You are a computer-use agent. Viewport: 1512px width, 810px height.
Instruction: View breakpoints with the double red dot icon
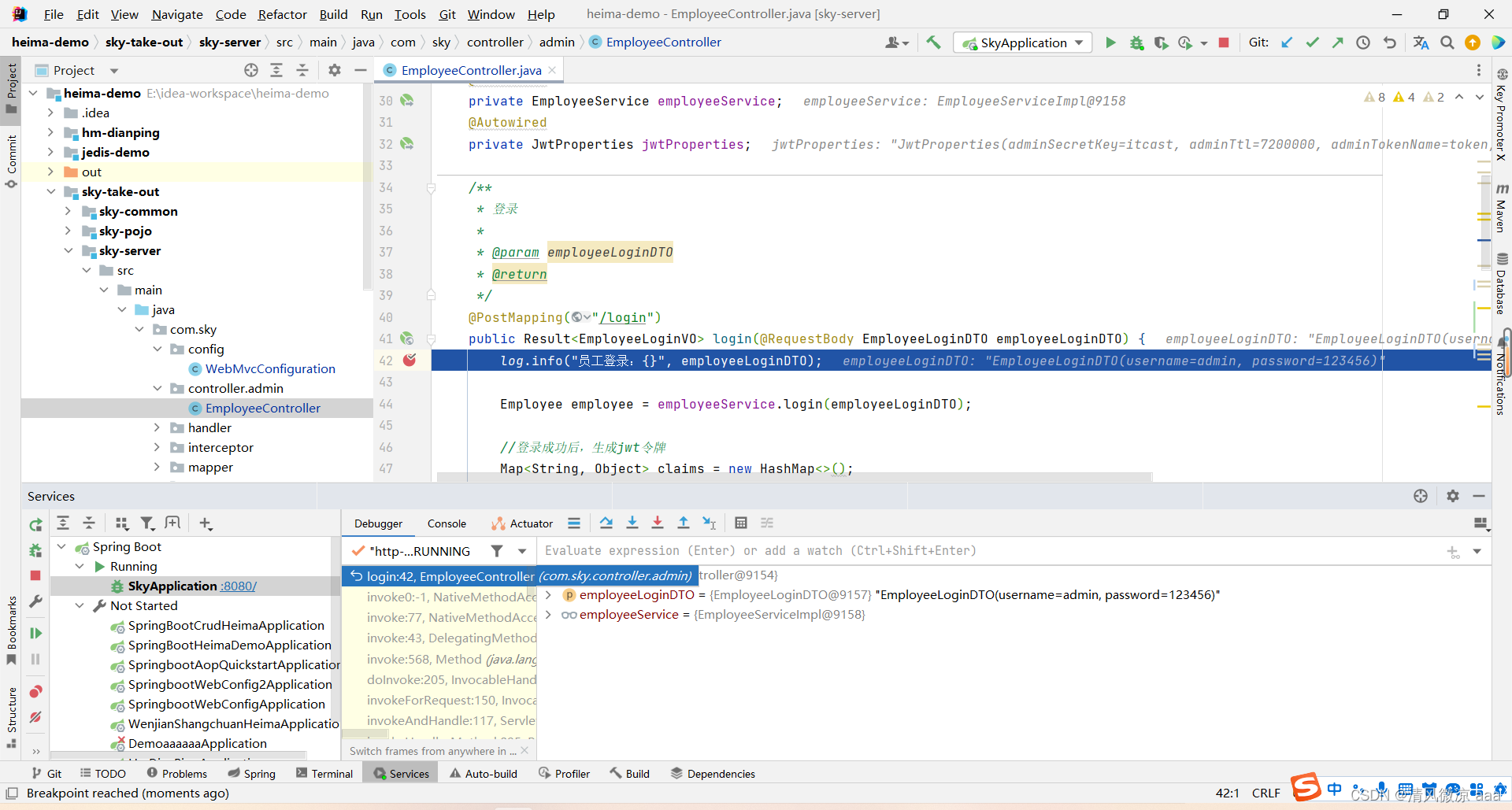click(35, 691)
